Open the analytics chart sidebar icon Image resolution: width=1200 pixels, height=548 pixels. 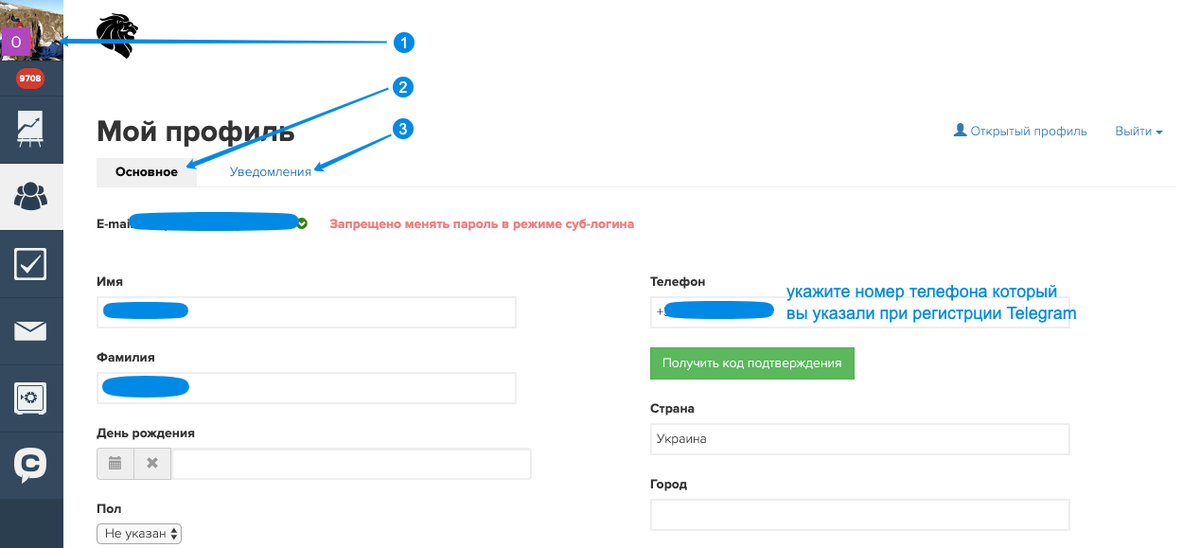click(x=30, y=129)
